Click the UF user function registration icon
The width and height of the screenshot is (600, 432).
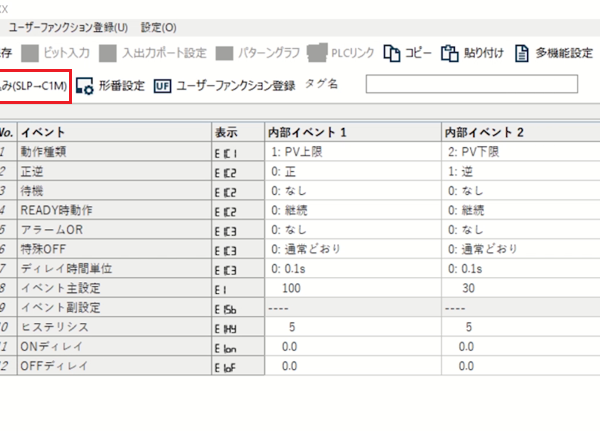162,85
